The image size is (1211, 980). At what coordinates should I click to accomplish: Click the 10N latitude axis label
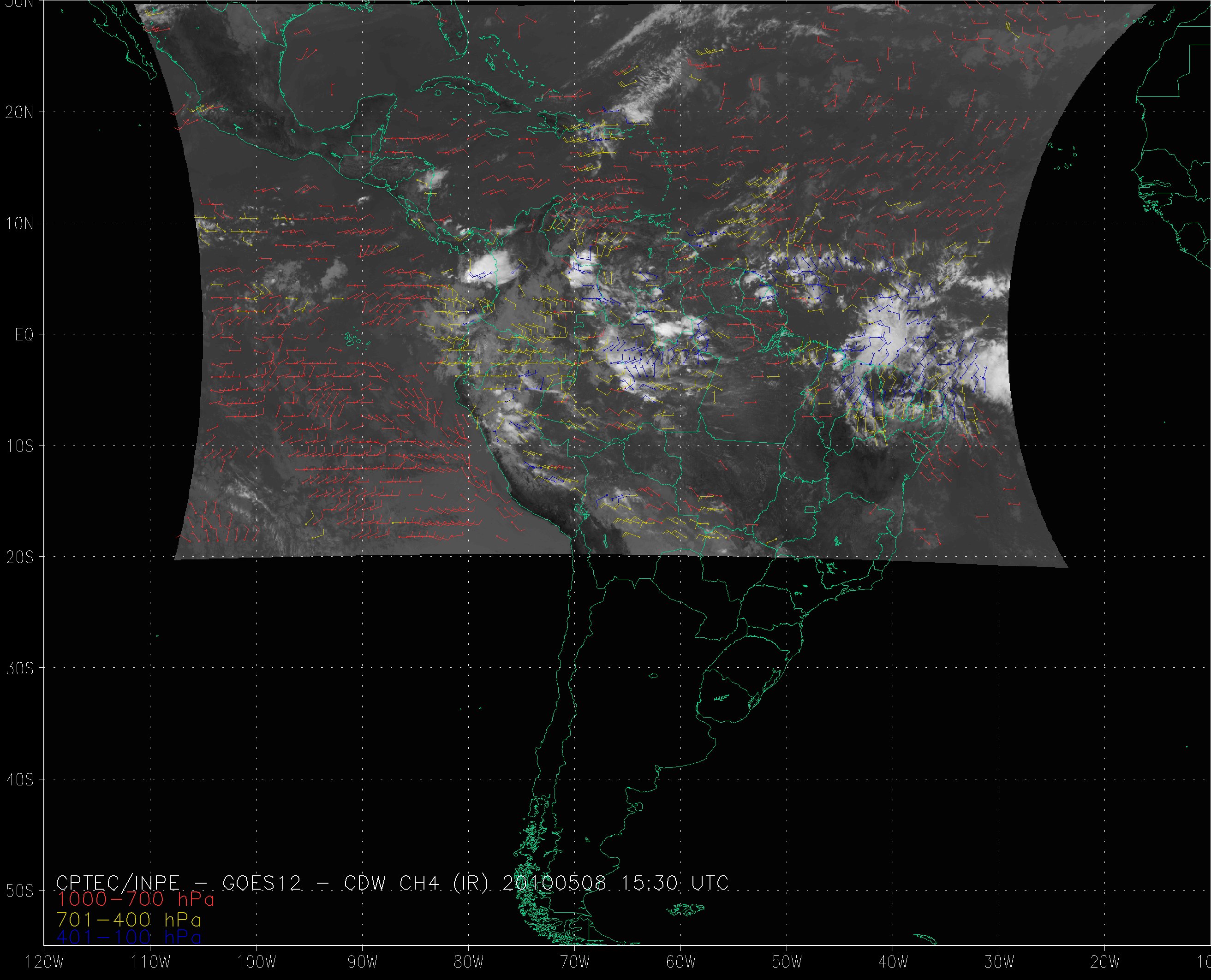tap(19, 224)
